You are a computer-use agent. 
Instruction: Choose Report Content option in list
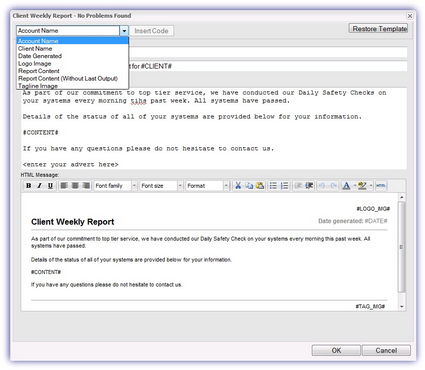72,71
